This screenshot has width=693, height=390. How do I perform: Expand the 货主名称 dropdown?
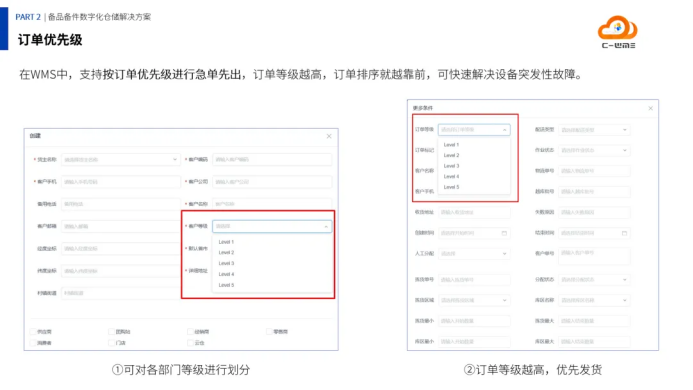coord(121,160)
